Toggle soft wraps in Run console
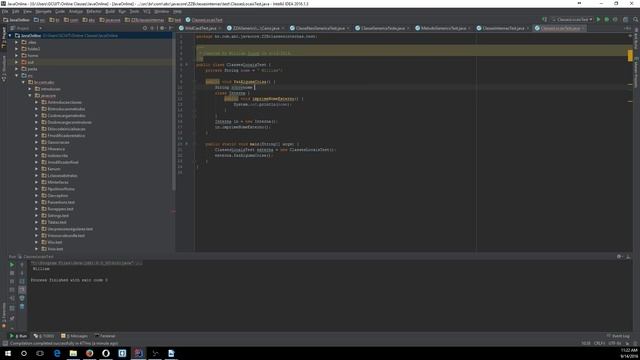Viewport: 640px width, 360px height. (22, 281)
